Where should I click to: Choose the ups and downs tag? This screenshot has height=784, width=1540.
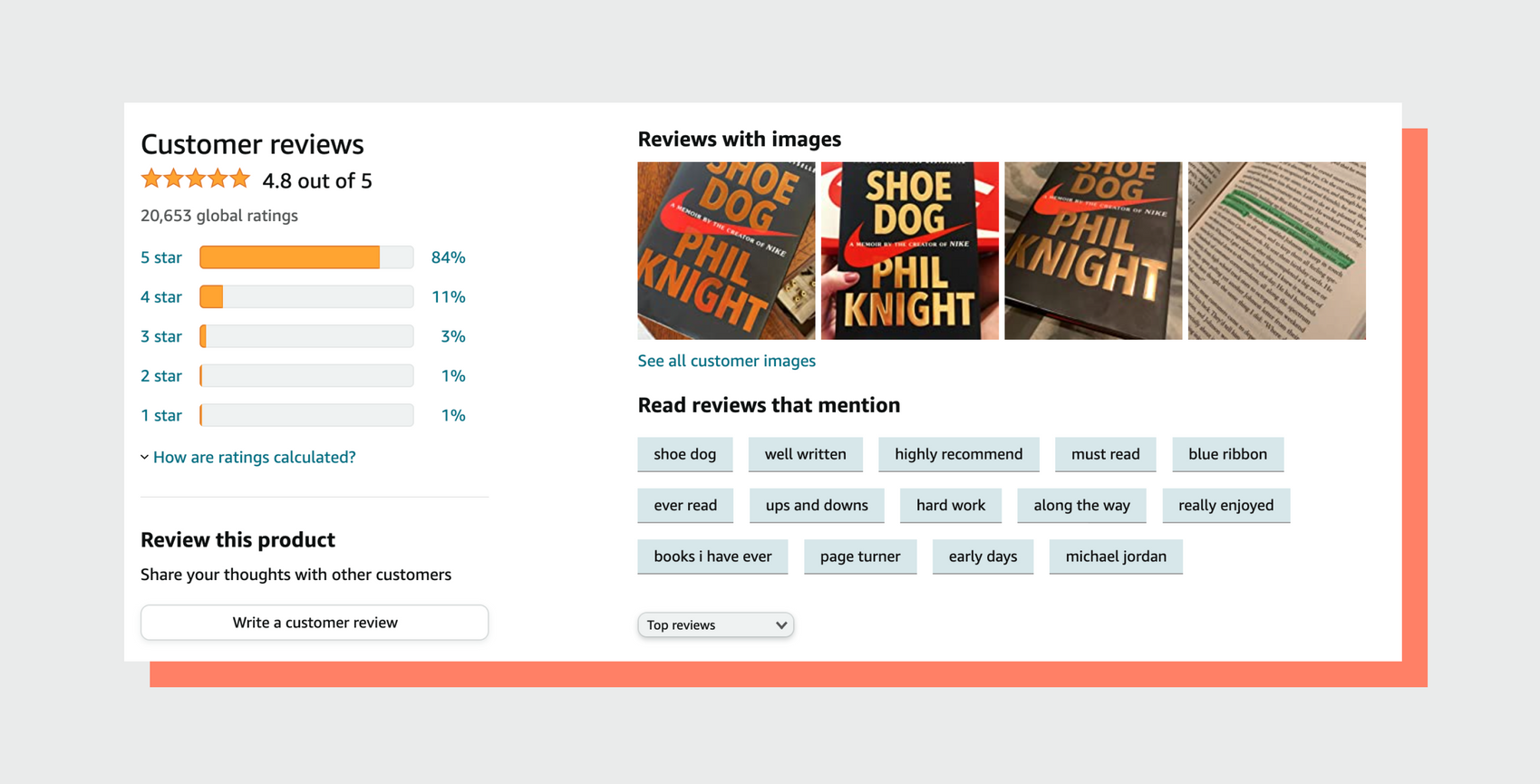tap(817, 506)
